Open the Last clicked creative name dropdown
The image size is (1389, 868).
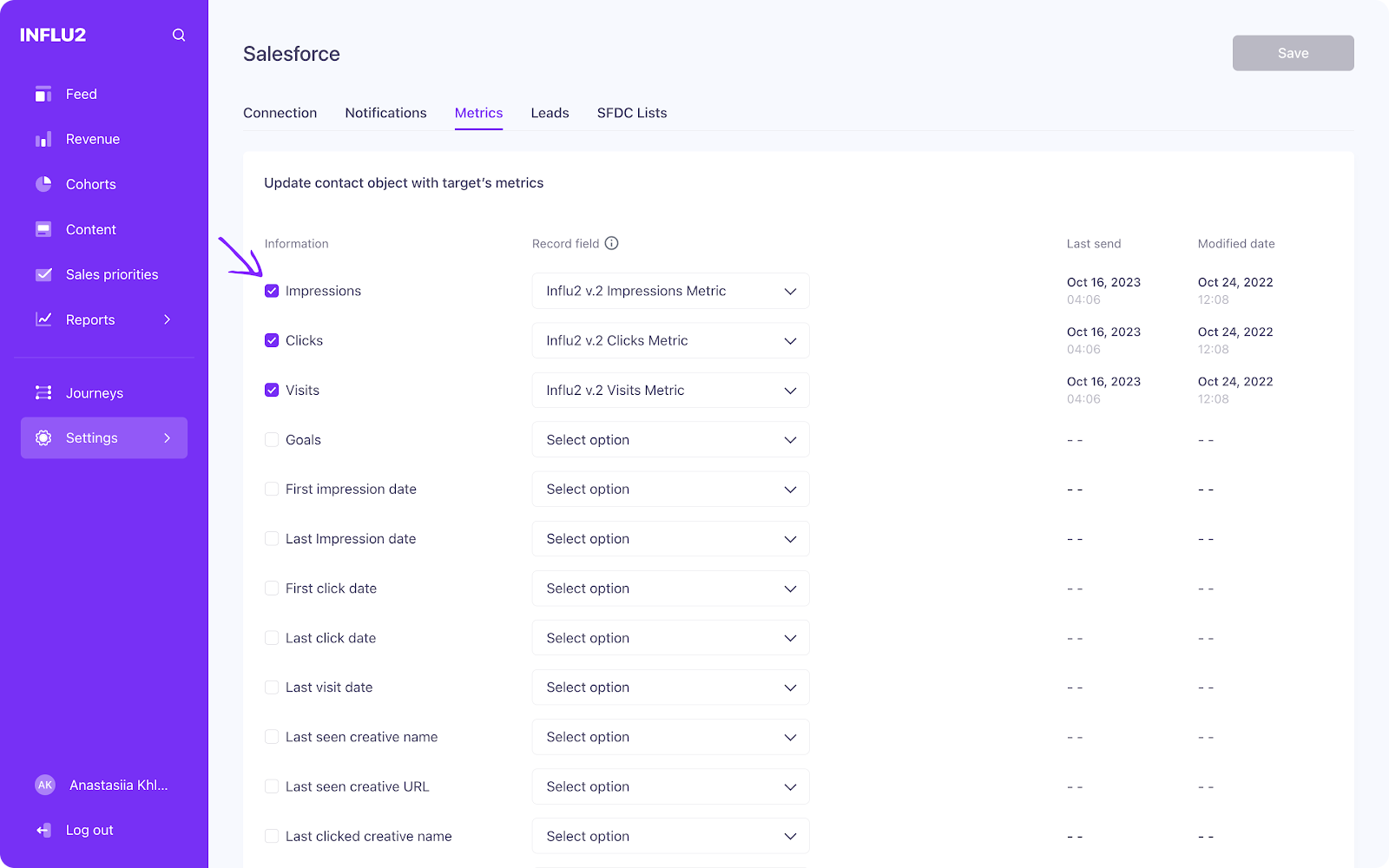click(671, 836)
